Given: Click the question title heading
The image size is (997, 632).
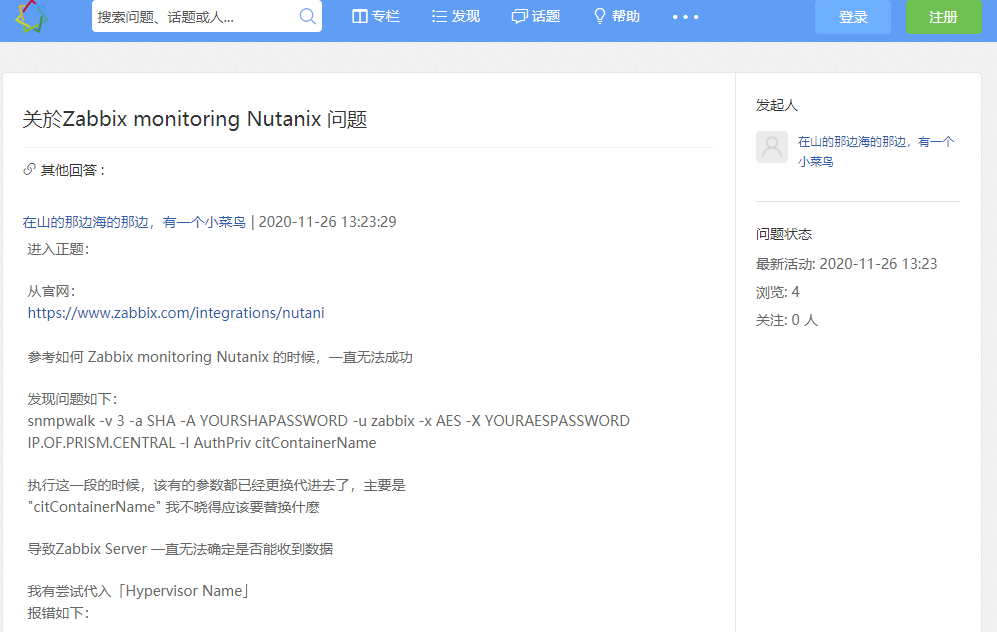Looking at the screenshot, I should click(x=195, y=119).
